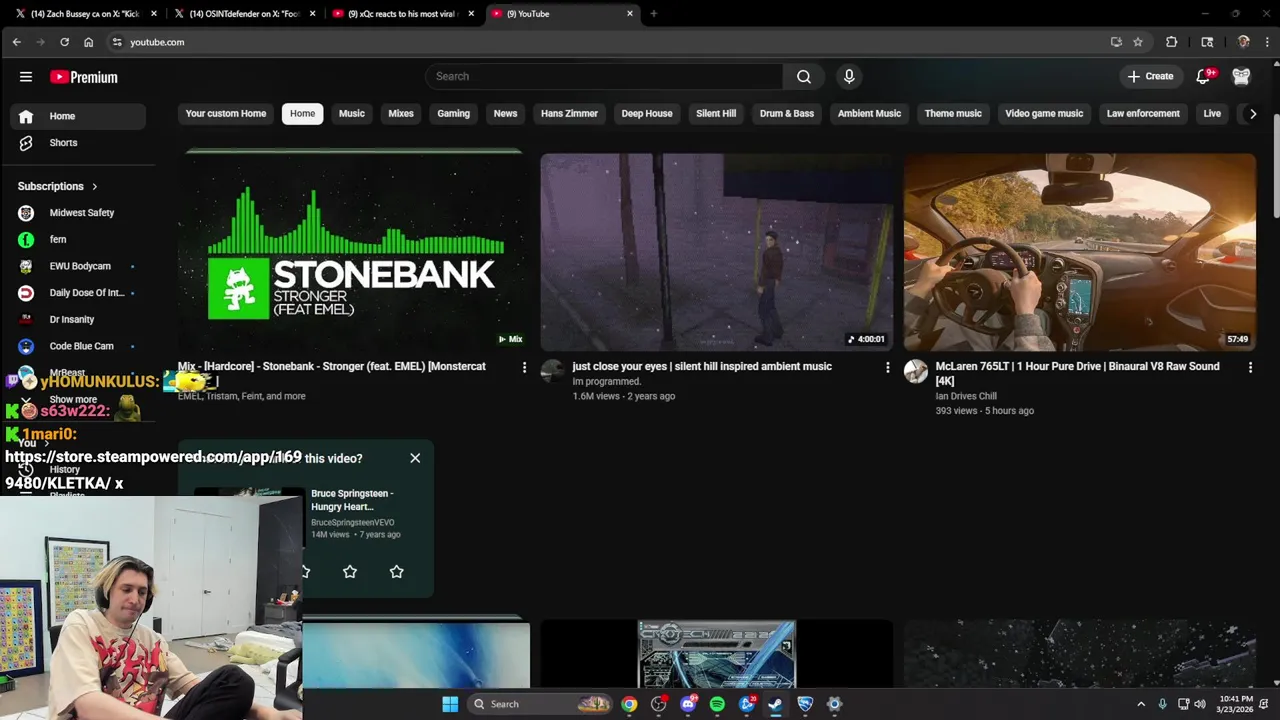Start voice search with microphone icon
Image resolution: width=1280 pixels, height=720 pixels.
click(849, 77)
